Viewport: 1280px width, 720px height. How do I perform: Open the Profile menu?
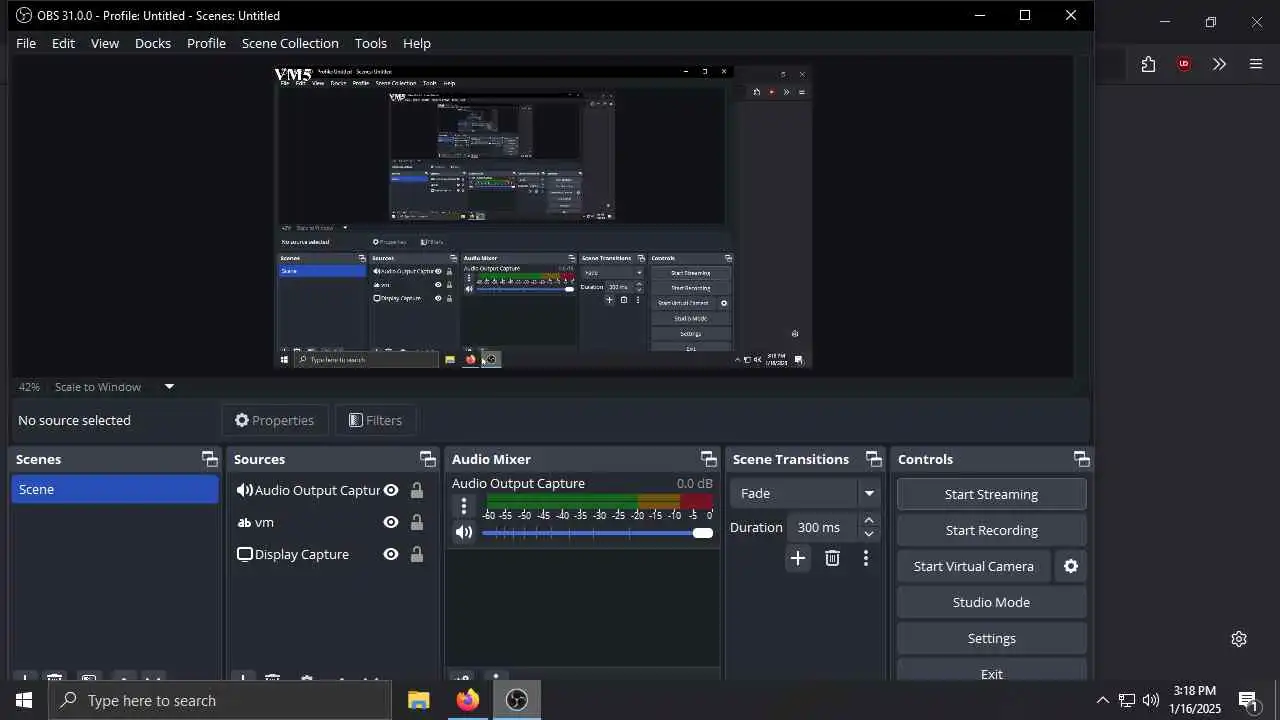click(x=206, y=43)
